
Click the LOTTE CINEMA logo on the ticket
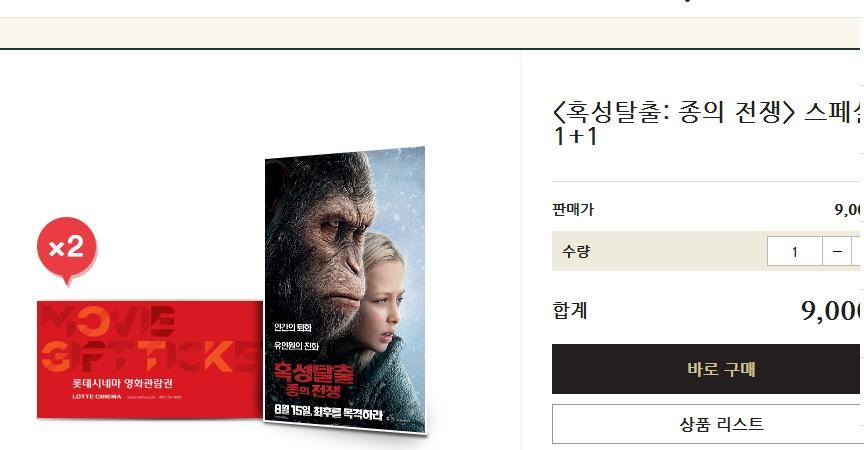[x=96, y=397]
